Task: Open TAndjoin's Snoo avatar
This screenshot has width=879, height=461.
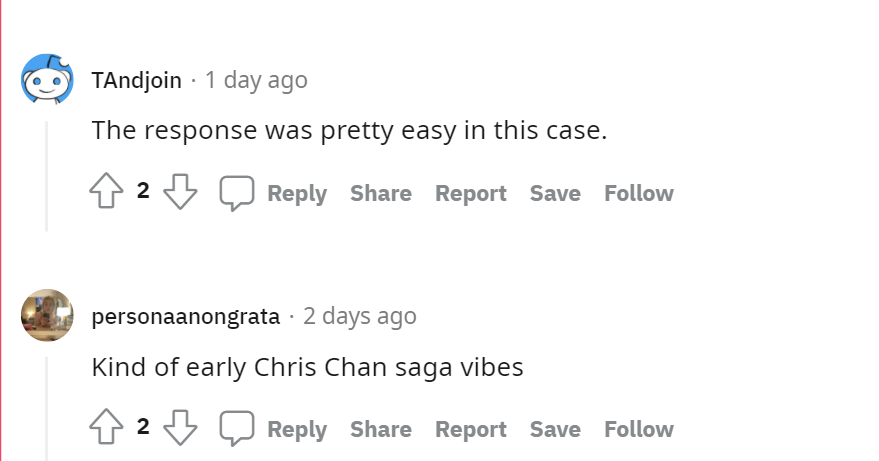Action: [x=47, y=79]
